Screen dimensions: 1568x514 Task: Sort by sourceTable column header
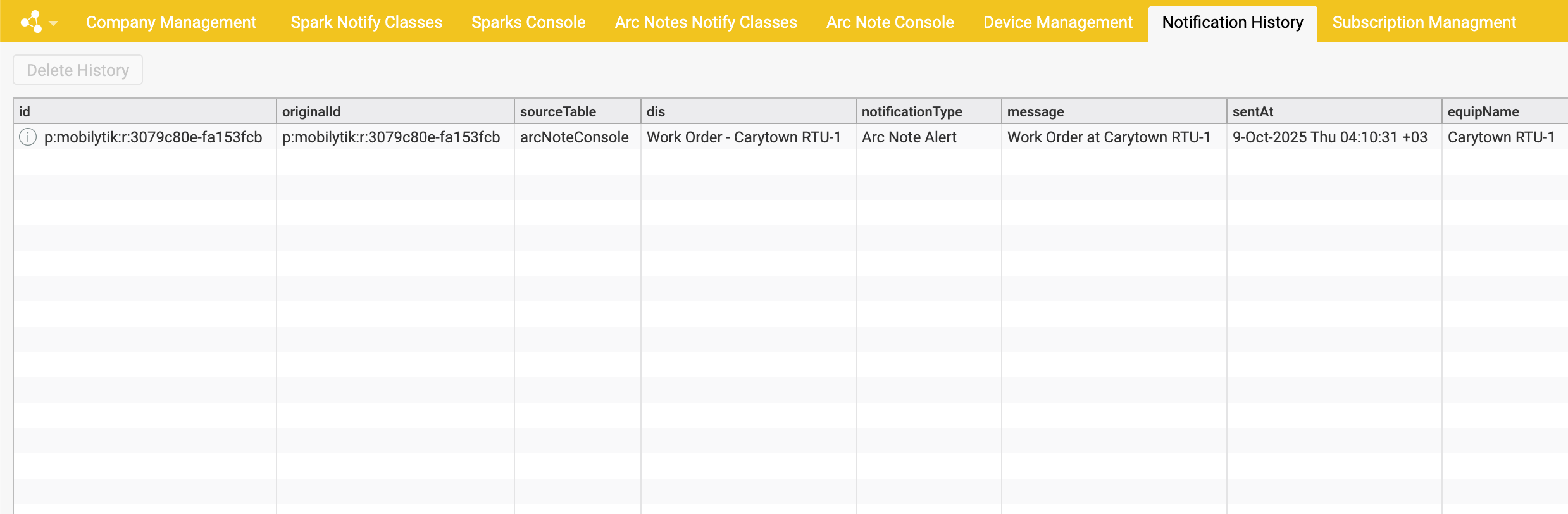point(577,111)
